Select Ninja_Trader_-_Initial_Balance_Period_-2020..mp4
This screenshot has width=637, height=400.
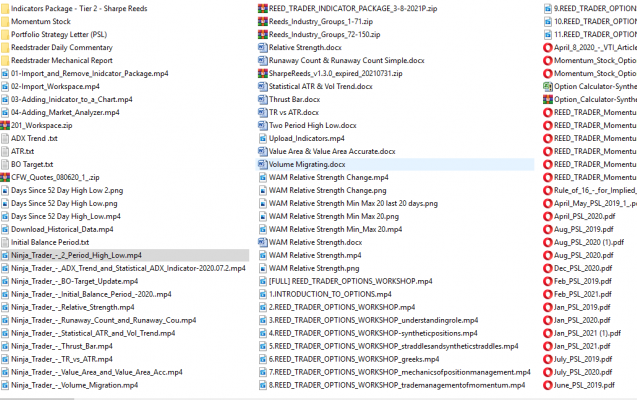[91, 294]
